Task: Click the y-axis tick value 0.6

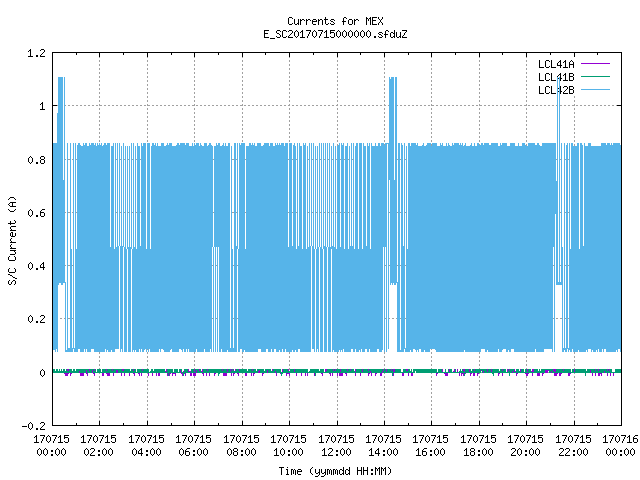Action: [x=36, y=213]
